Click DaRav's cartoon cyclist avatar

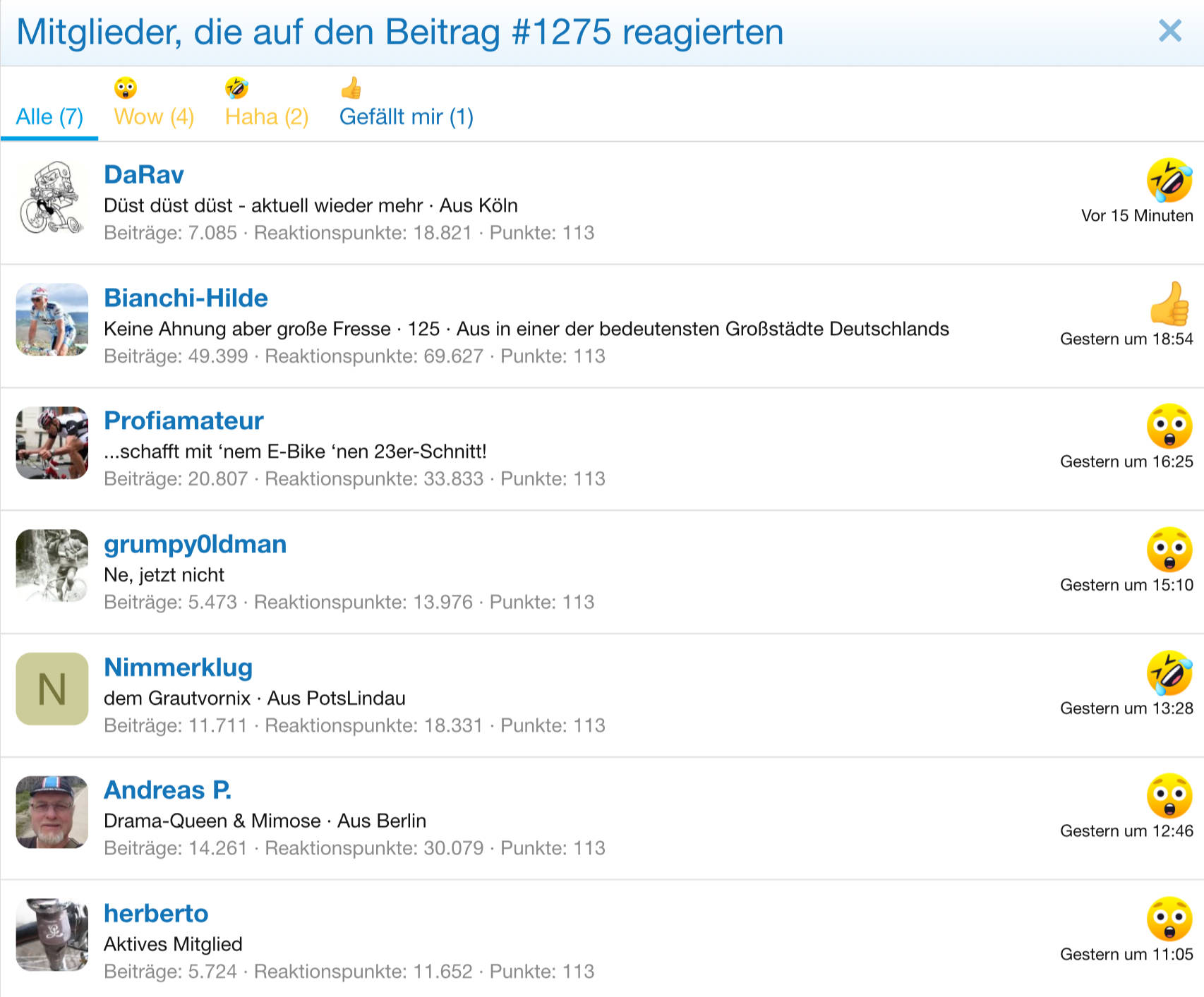tap(52, 198)
